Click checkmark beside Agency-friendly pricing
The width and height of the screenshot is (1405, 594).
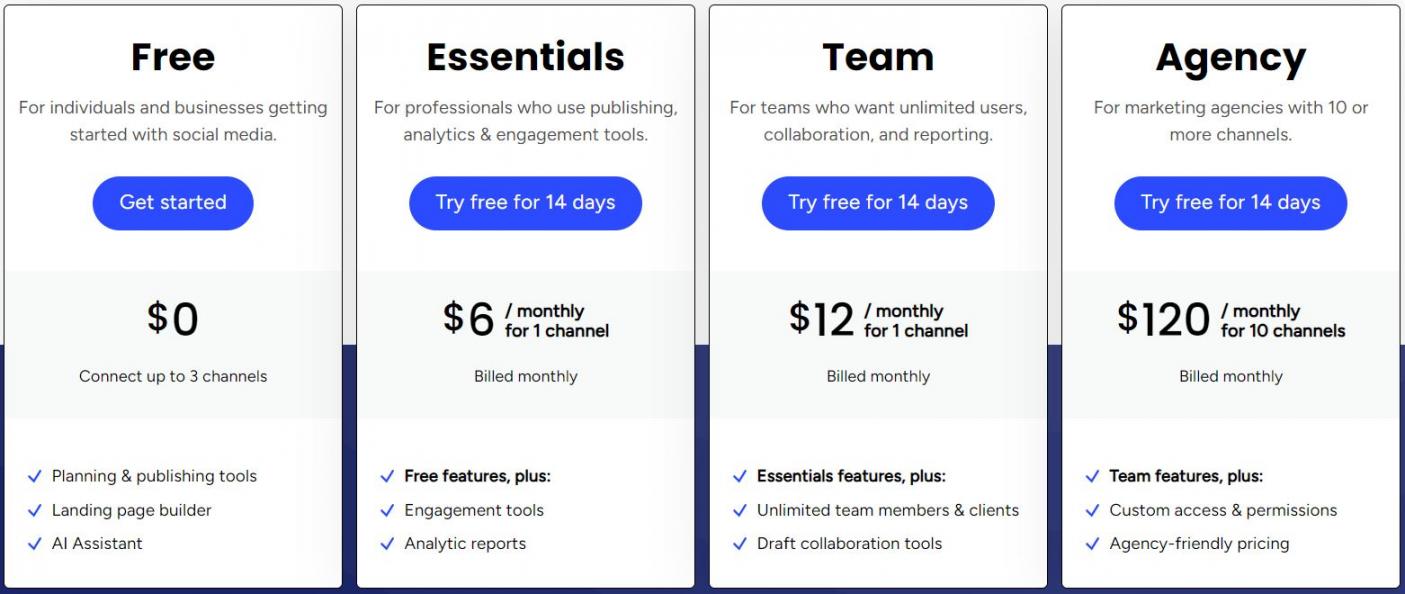[1093, 544]
